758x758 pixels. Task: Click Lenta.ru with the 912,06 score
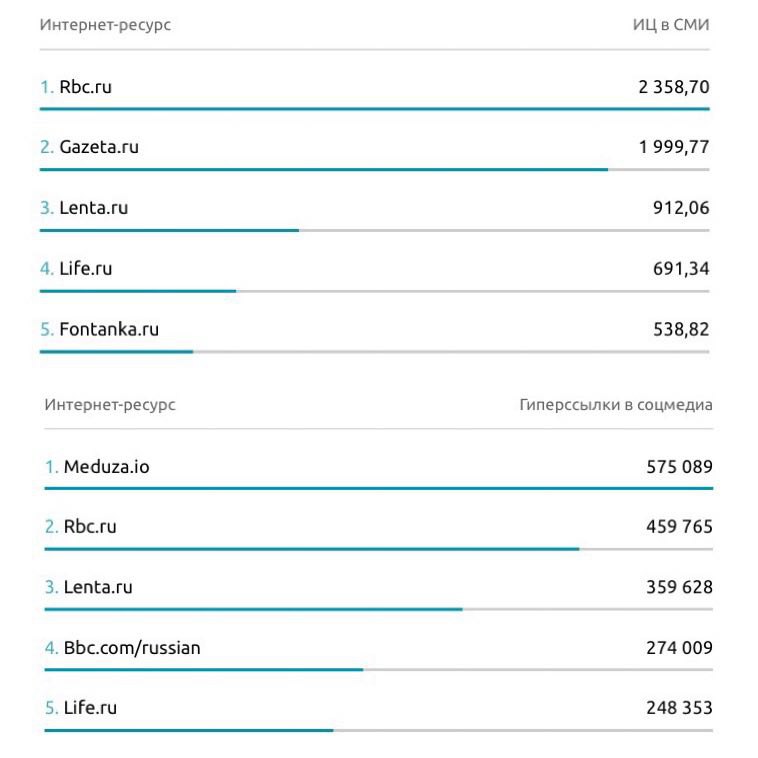[93, 208]
